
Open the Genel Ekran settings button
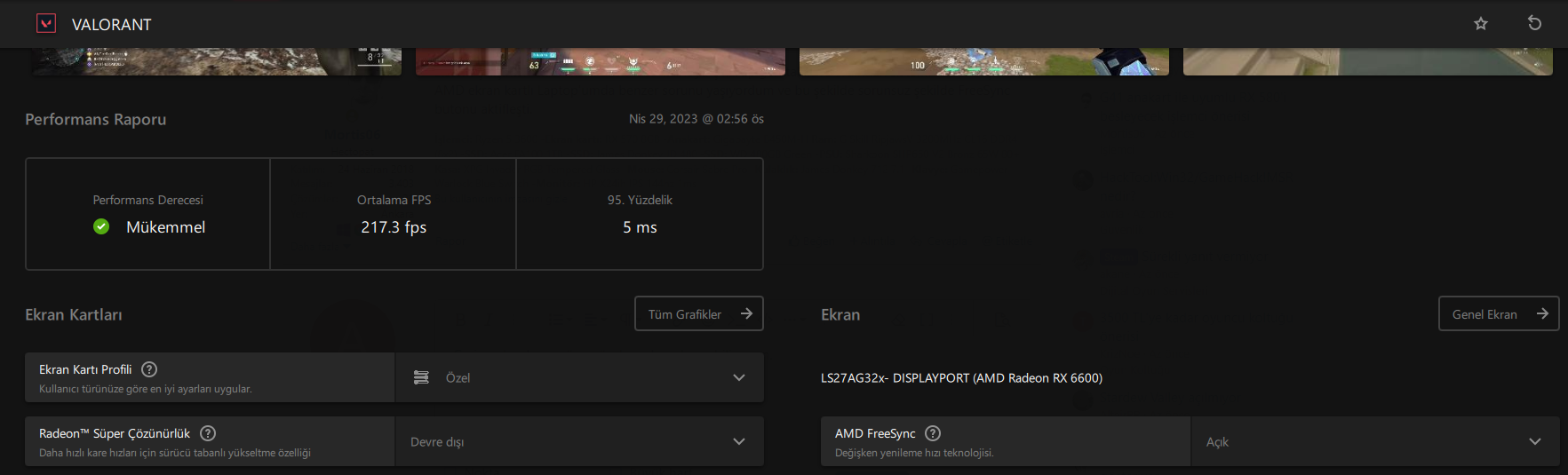tap(1499, 313)
